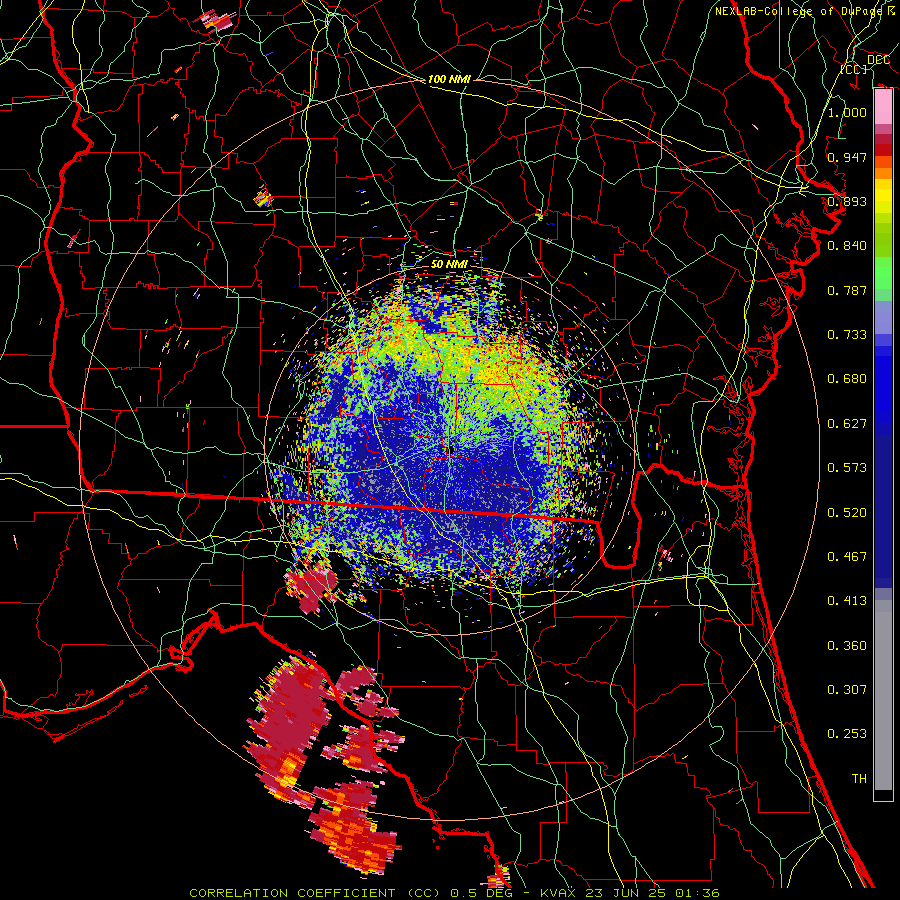Pick the yellow swatch on the color bar
Image resolution: width=900 pixels, height=900 pixels.
(883, 196)
